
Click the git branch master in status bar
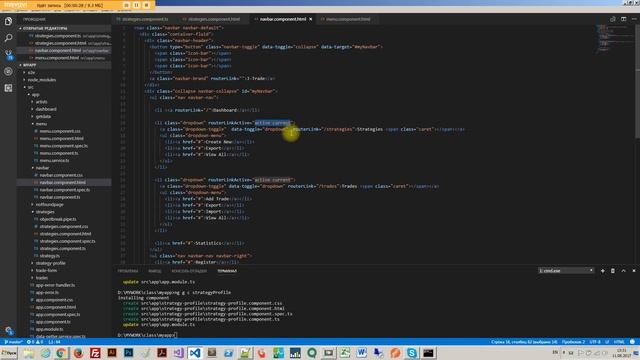13,342
